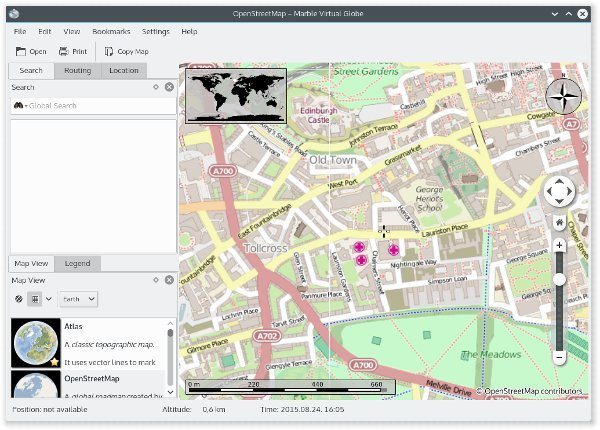Select the Atlas map theme thumbnail
This screenshot has height=430, width=600.
pos(36,343)
